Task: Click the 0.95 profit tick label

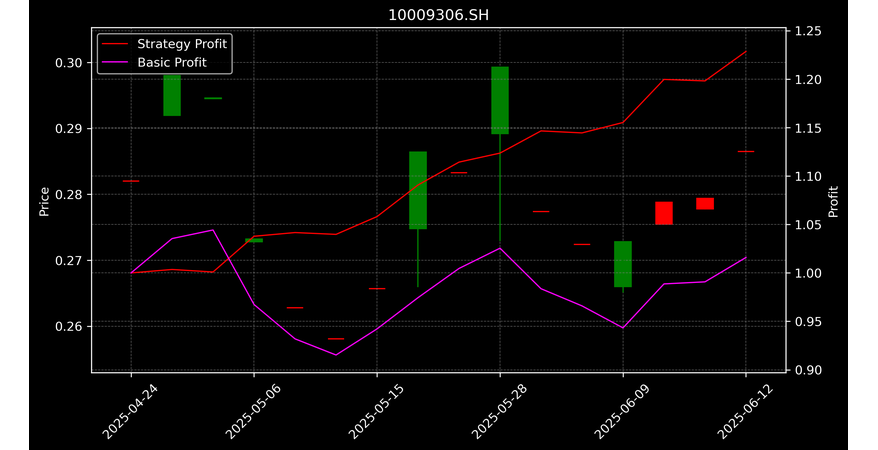Action: tap(808, 322)
